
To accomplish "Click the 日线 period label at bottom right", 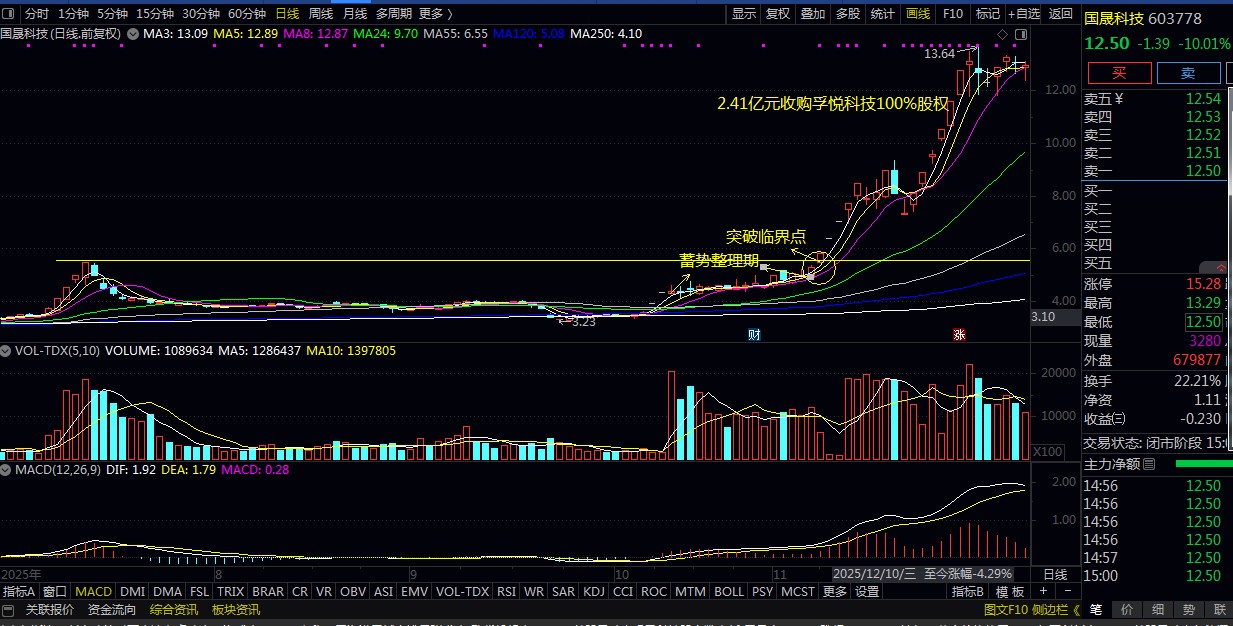I will point(1055,575).
